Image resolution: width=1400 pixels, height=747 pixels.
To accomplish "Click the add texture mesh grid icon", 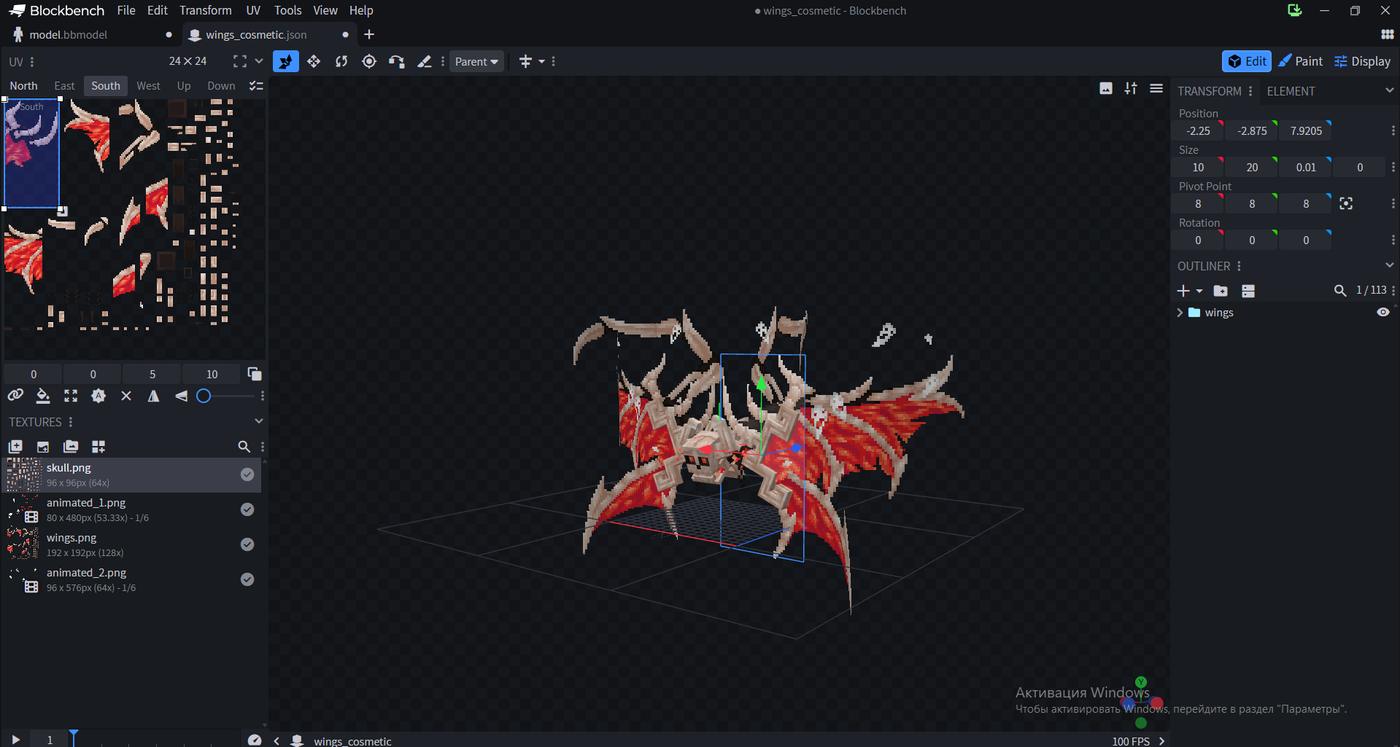I will pyautogui.click(x=98, y=447).
